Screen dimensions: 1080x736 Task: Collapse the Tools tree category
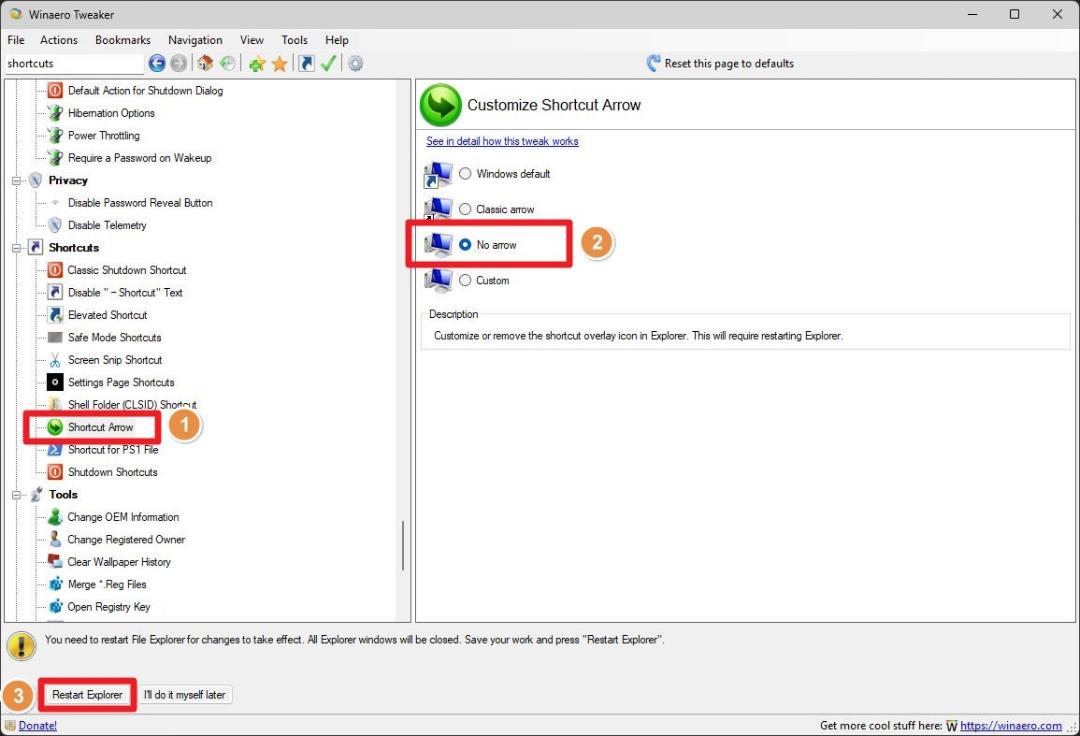click(x=17, y=495)
